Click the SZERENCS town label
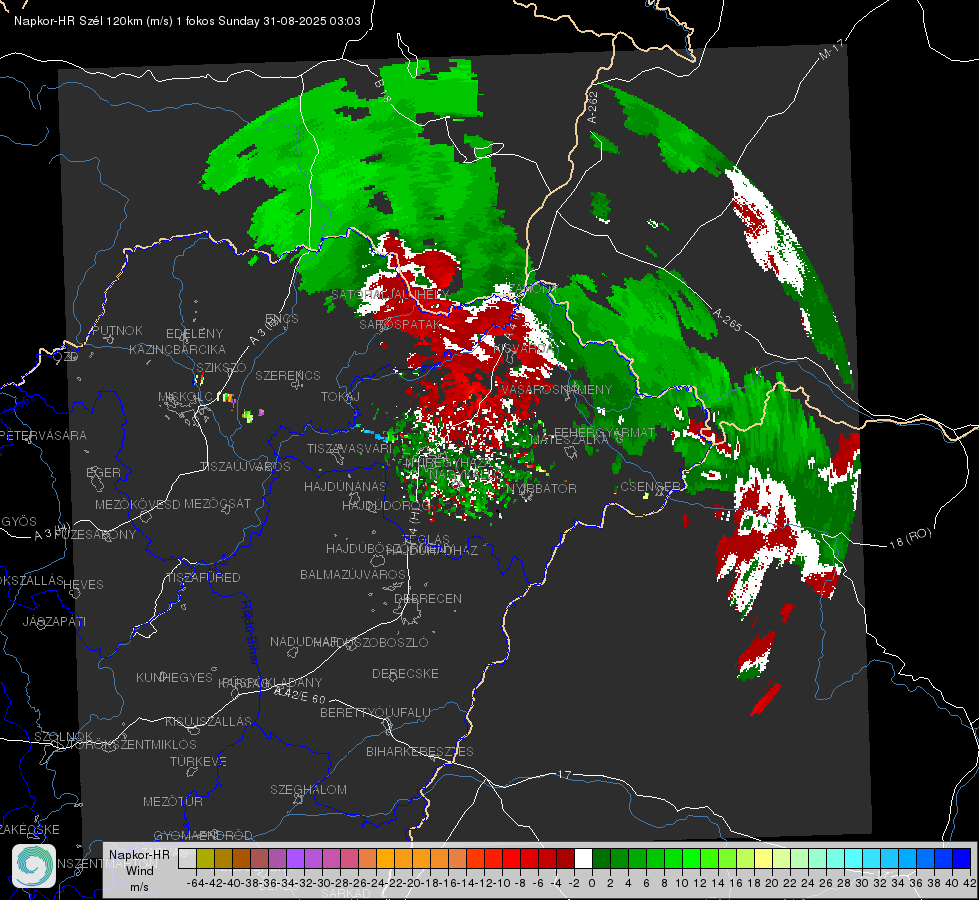This screenshot has height=900, width=979. 288,375
